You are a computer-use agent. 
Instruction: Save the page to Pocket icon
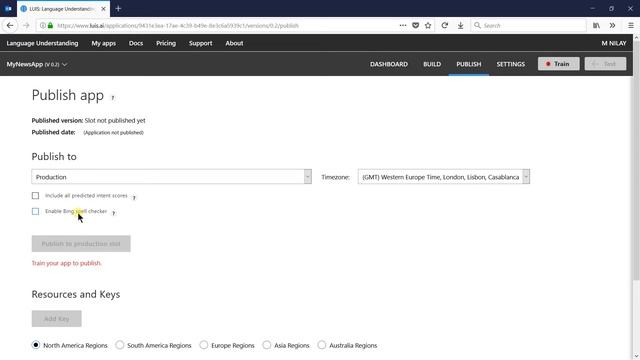416,25
